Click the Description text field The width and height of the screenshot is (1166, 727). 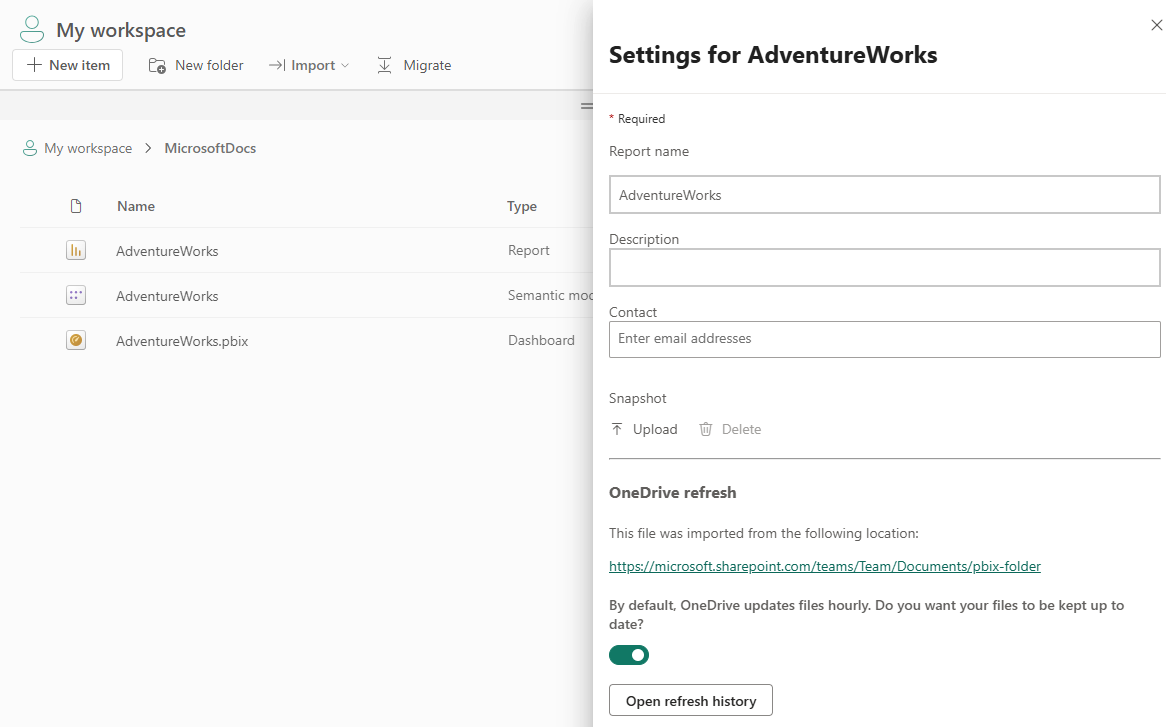884,267
